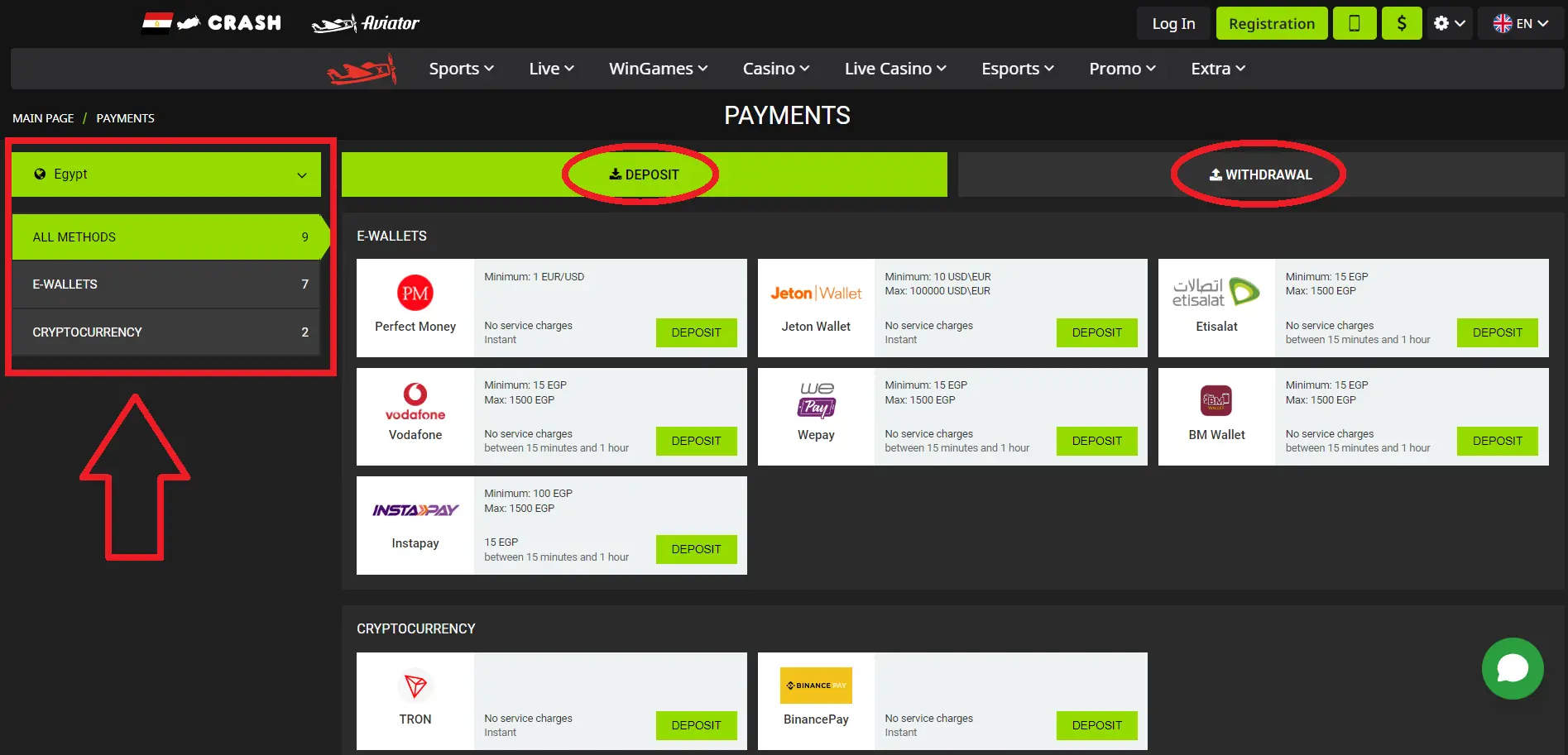Go back via the Main Page breadcrumb
Screen dimensions: 1568x755
tap(42, 117)
